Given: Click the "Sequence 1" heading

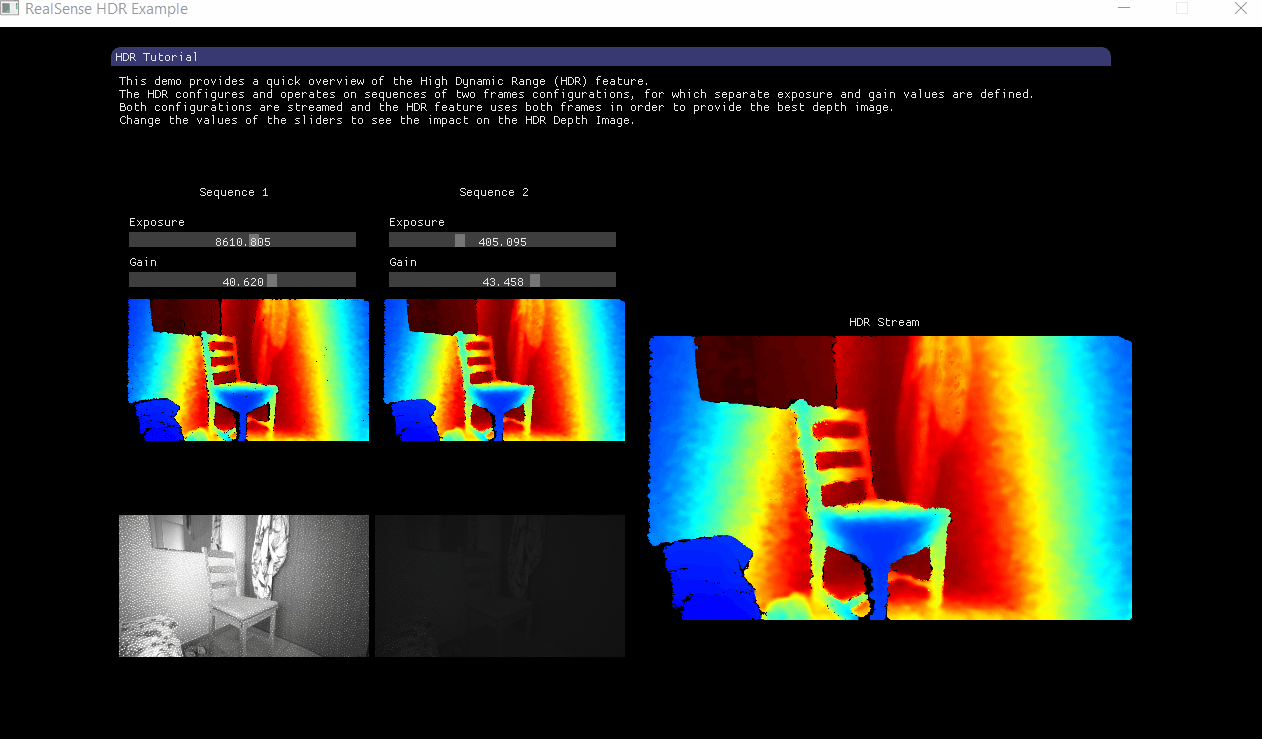Looking at the screenshot, I should click(234, 192).
